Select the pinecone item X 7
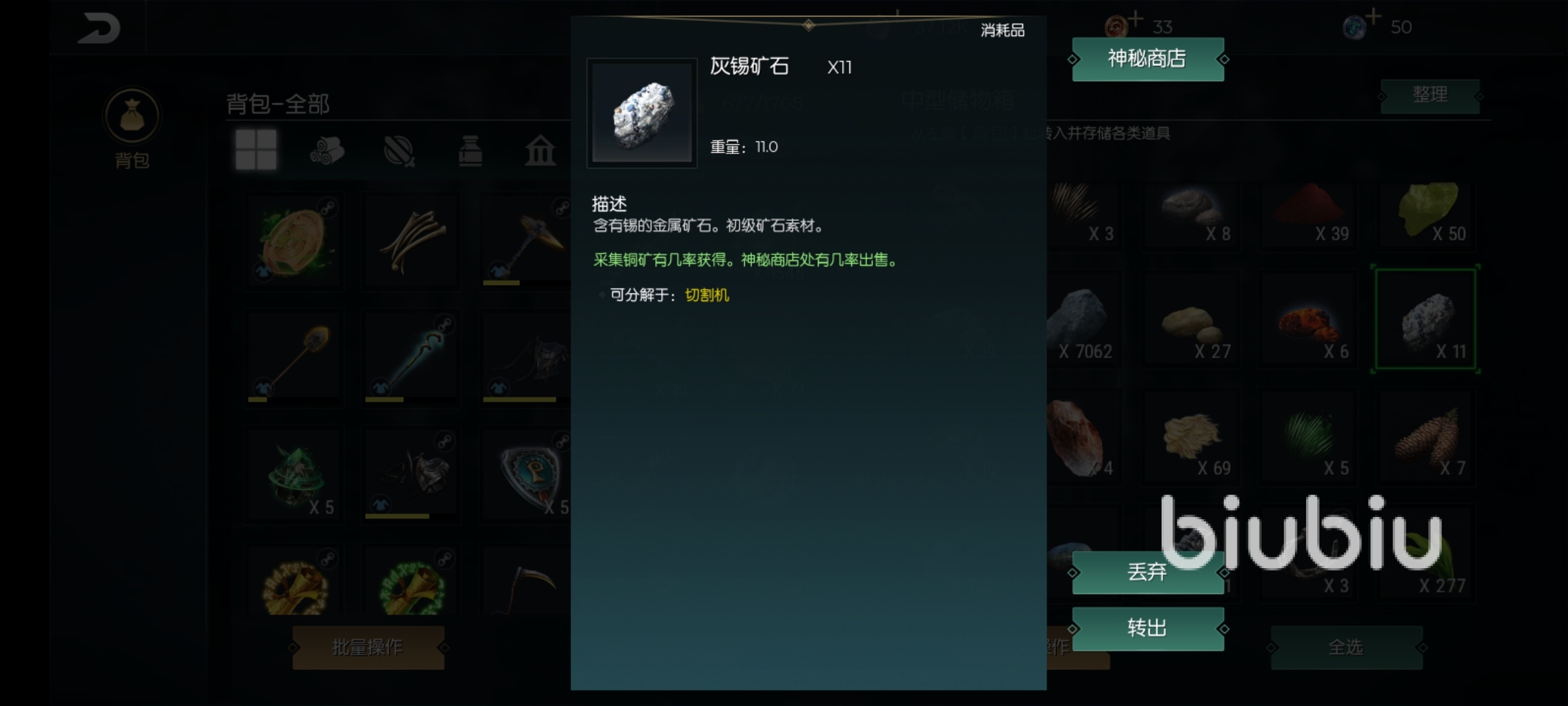 click(1426, 437)
